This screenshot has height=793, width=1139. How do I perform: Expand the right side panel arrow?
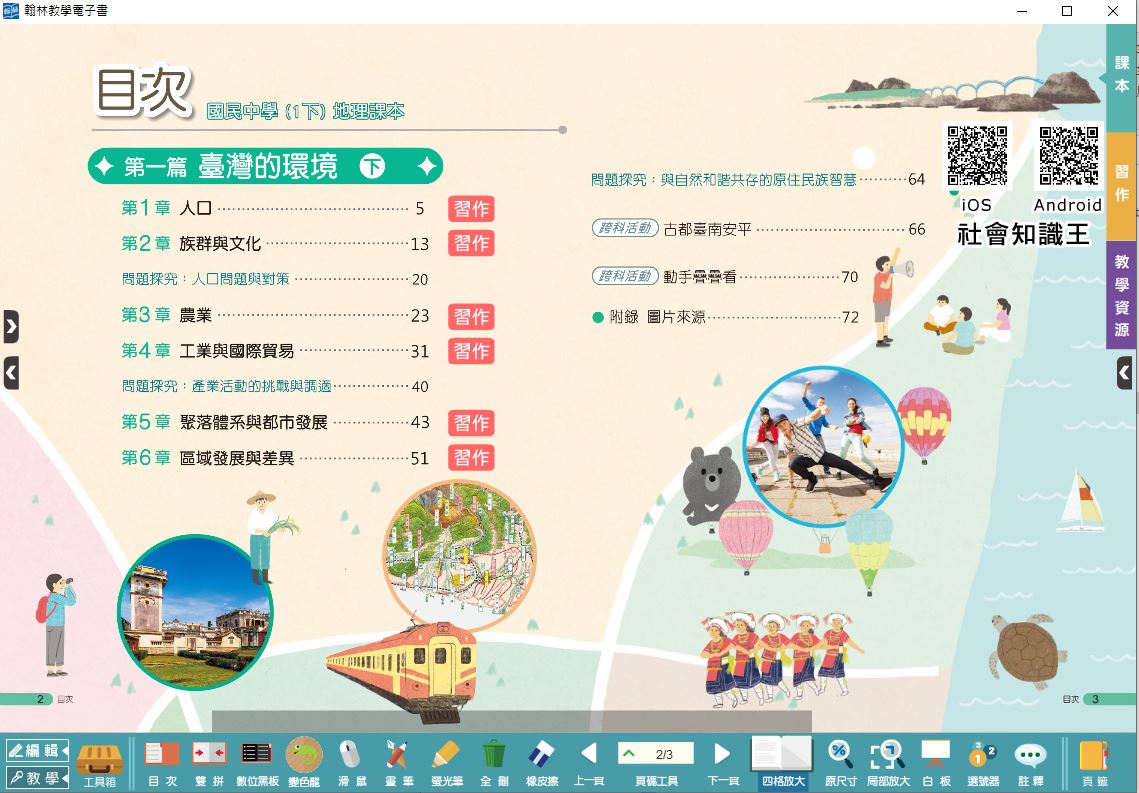click(1124, 374)
